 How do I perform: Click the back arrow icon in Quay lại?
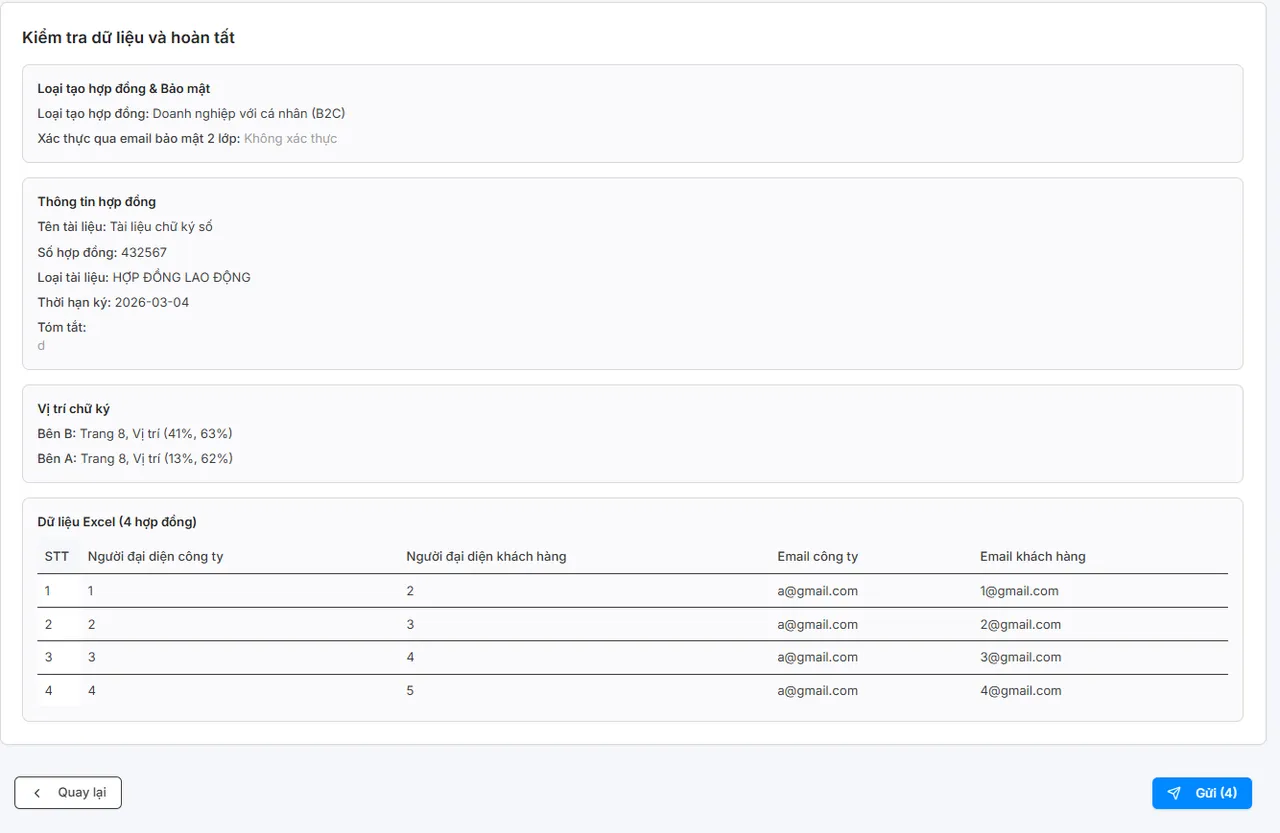(x=37, y=793)
